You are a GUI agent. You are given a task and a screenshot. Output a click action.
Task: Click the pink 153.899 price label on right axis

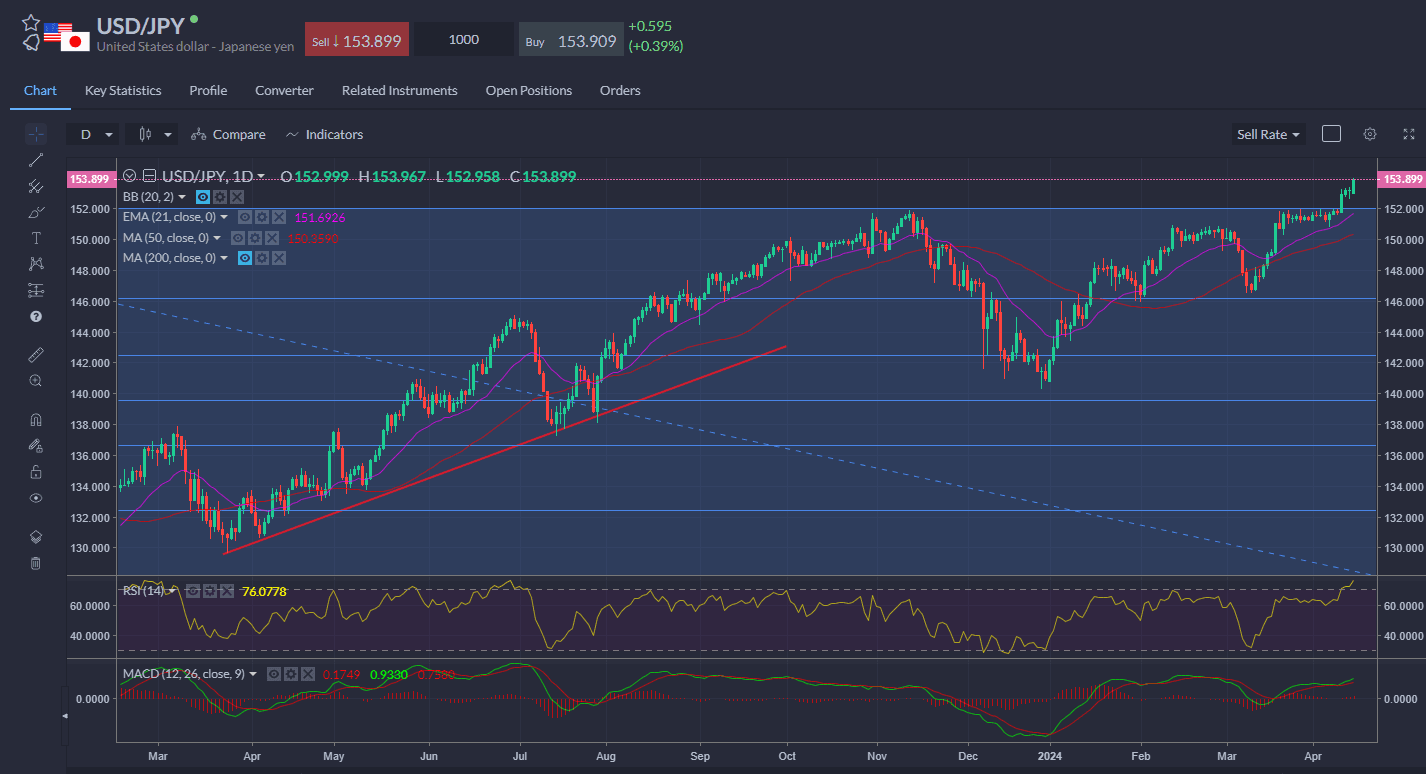(x=1400, y=179)
